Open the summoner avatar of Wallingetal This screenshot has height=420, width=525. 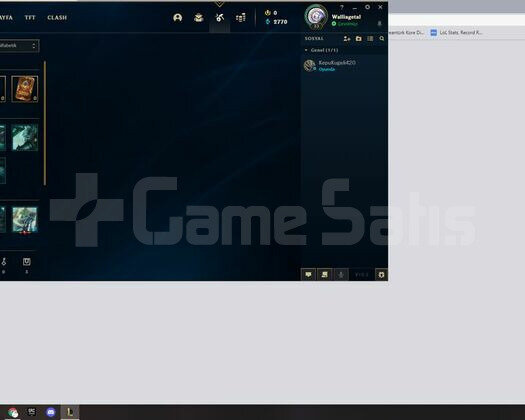316,16
